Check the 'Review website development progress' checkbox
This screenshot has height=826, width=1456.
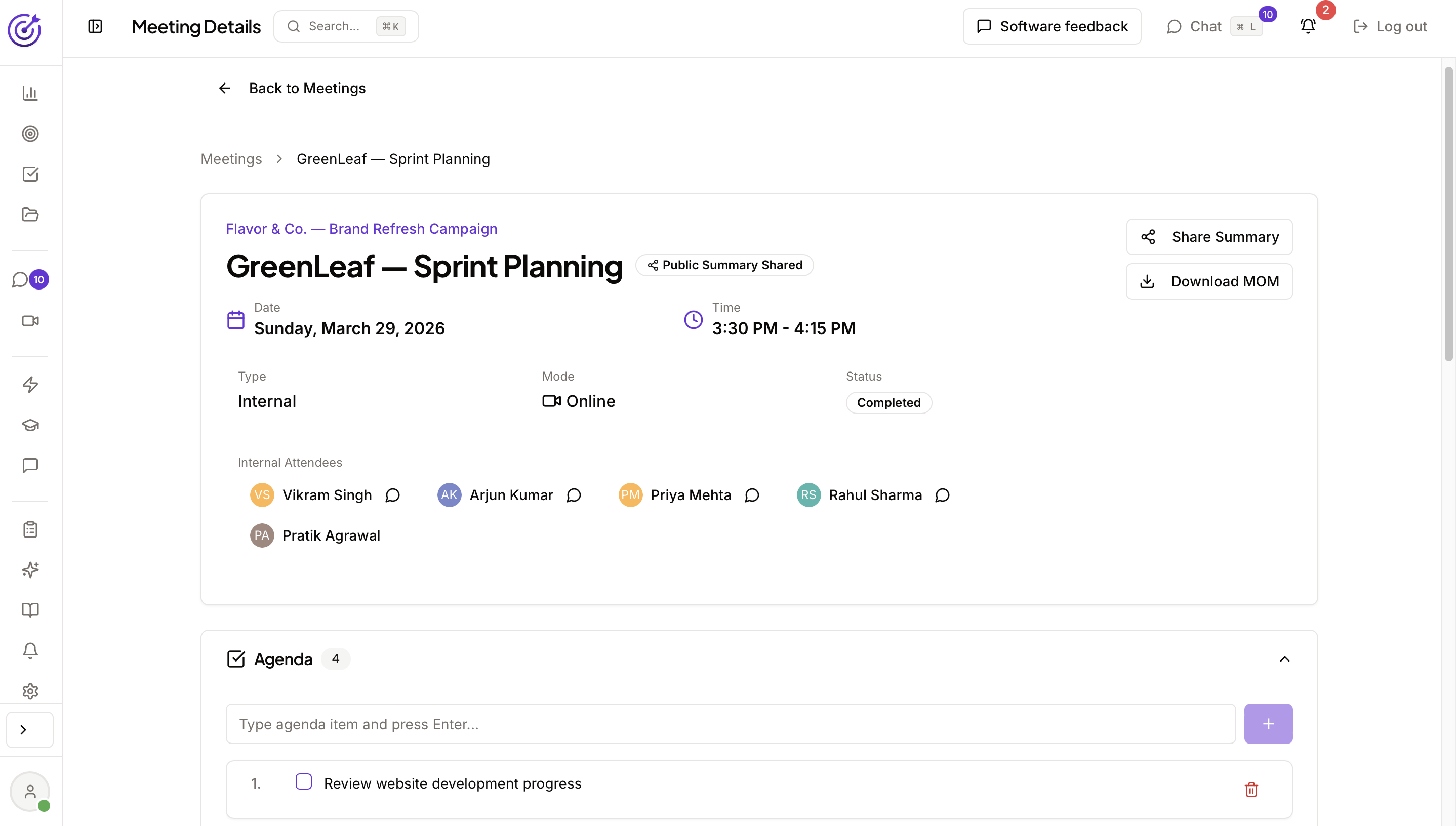304,782
